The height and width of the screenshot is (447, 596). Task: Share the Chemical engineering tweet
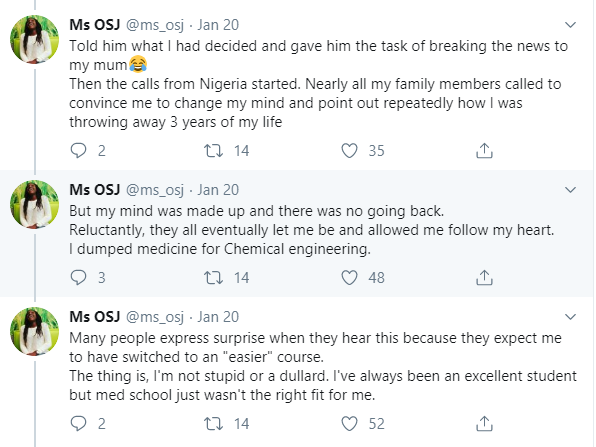[x=484, y=277]
